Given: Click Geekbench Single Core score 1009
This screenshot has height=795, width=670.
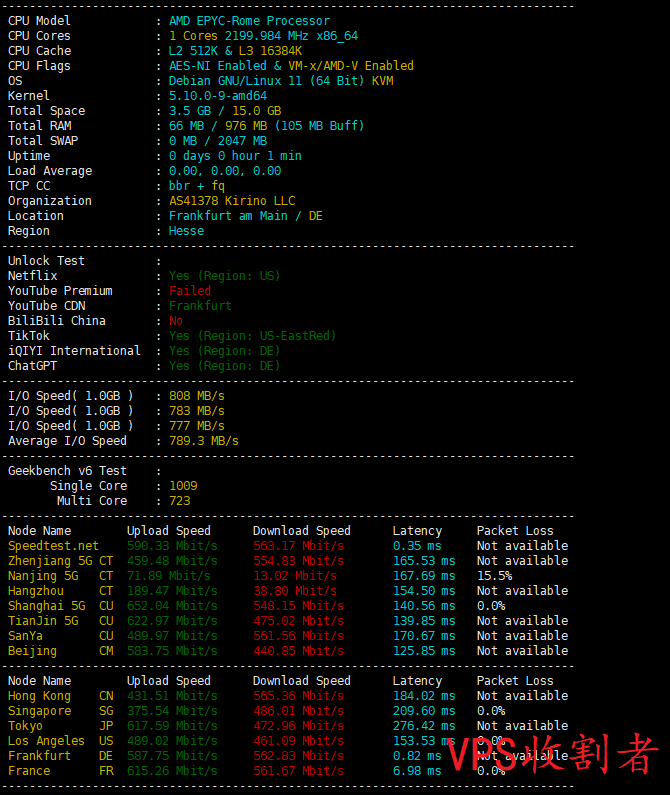Looking at the screenshot, I should point(183,486).
